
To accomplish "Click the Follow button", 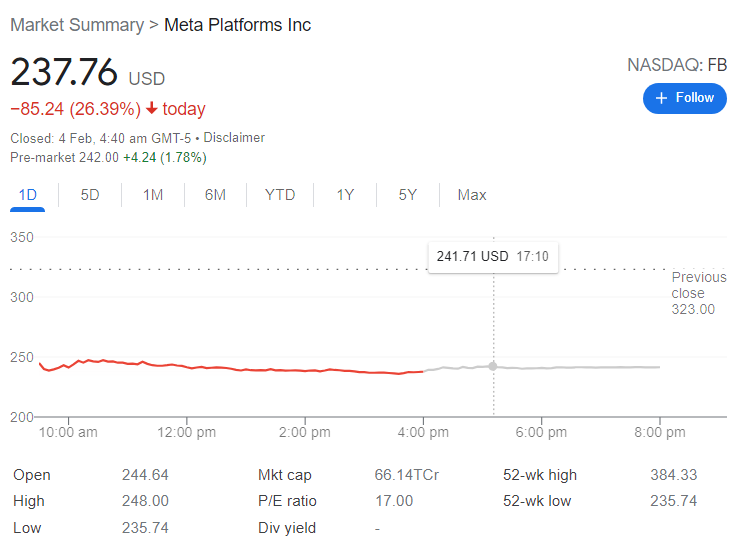I will pos(684,98).
